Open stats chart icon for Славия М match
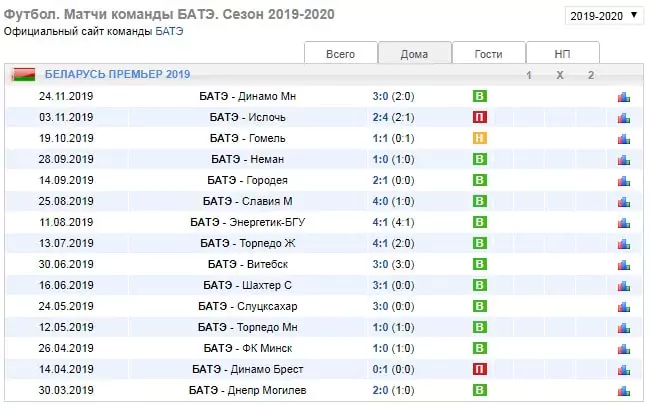Image resolution: width=650 pixels, height=408 pixels. coord(623,202)
